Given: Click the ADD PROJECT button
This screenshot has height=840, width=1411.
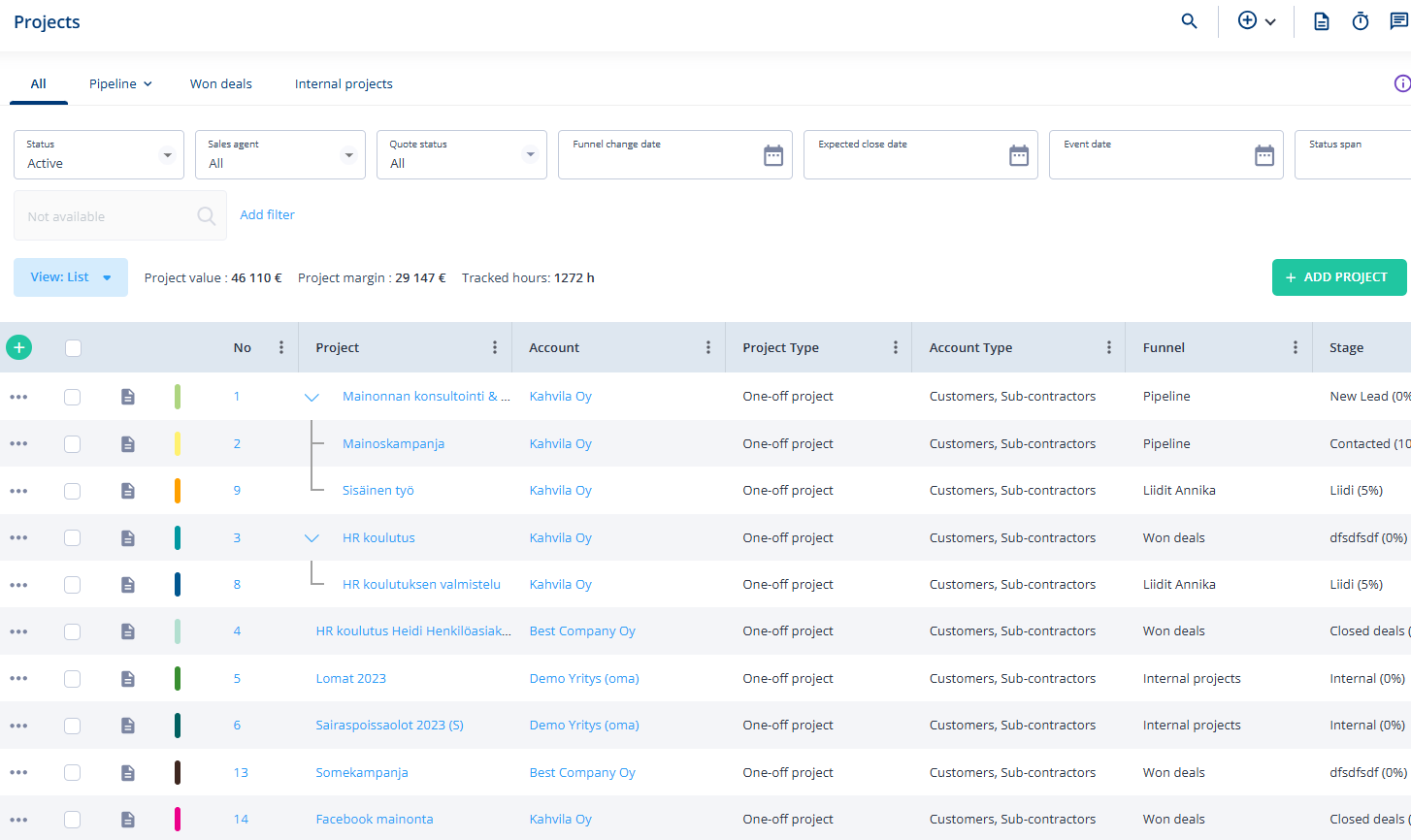Looking at the screenshot, I should 1339,277.
